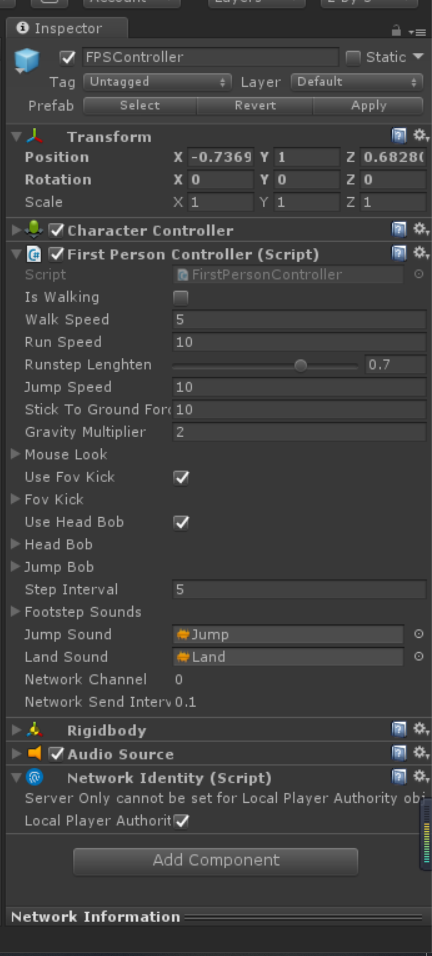Click the blue cube GameObject icon
This screenshot has height=956, width=432.
tap(27, 60)
